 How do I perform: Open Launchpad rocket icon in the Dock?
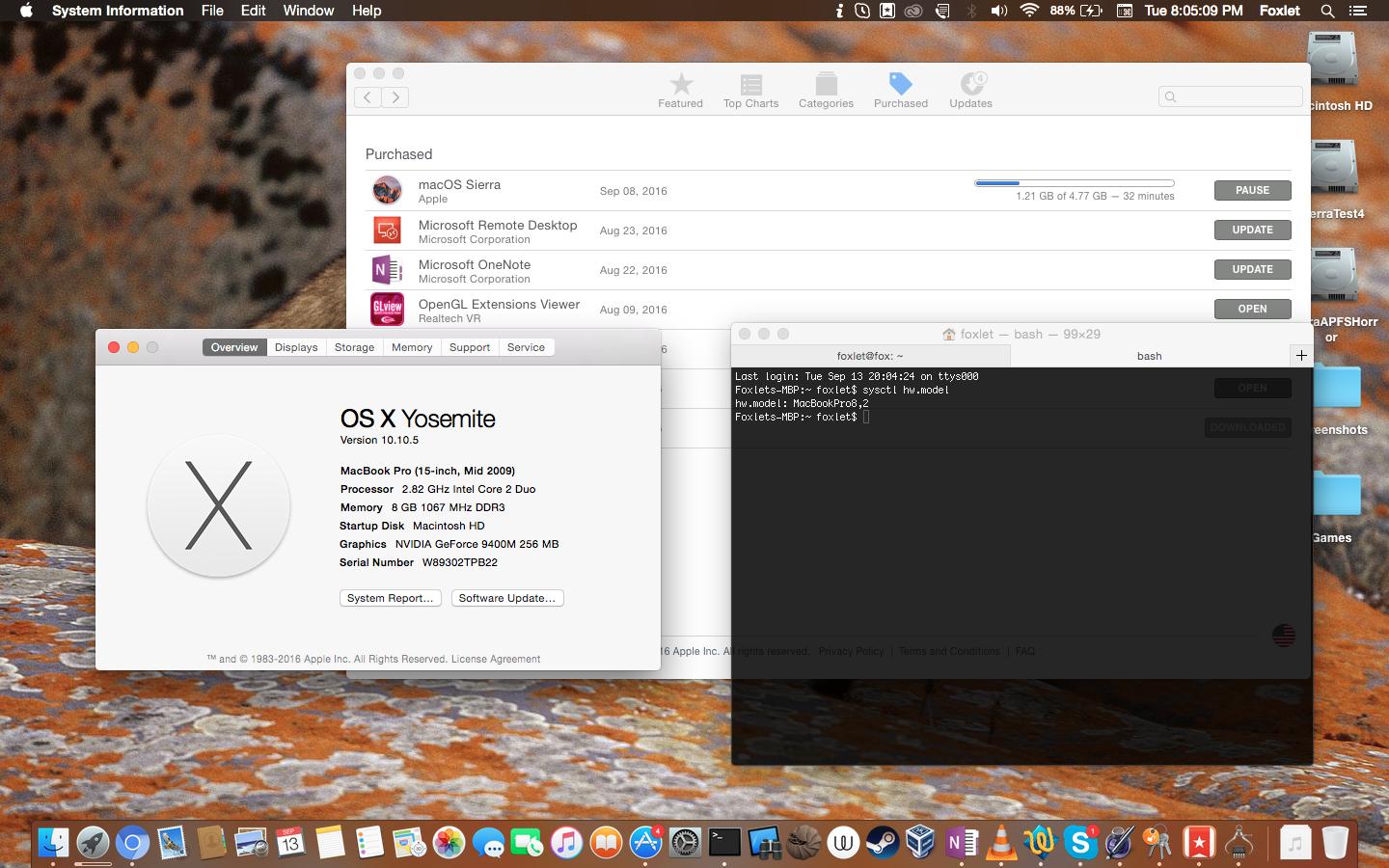[x=93, y=843]
